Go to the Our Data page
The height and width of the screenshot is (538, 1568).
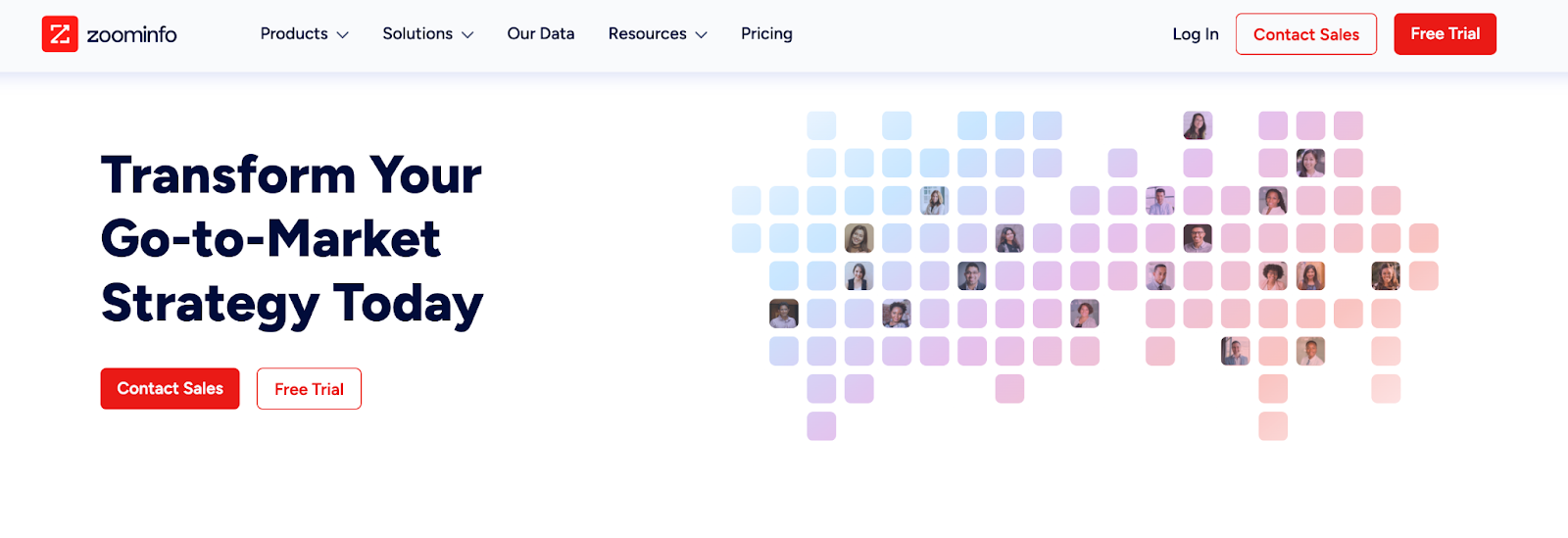[x=541, y=33]
